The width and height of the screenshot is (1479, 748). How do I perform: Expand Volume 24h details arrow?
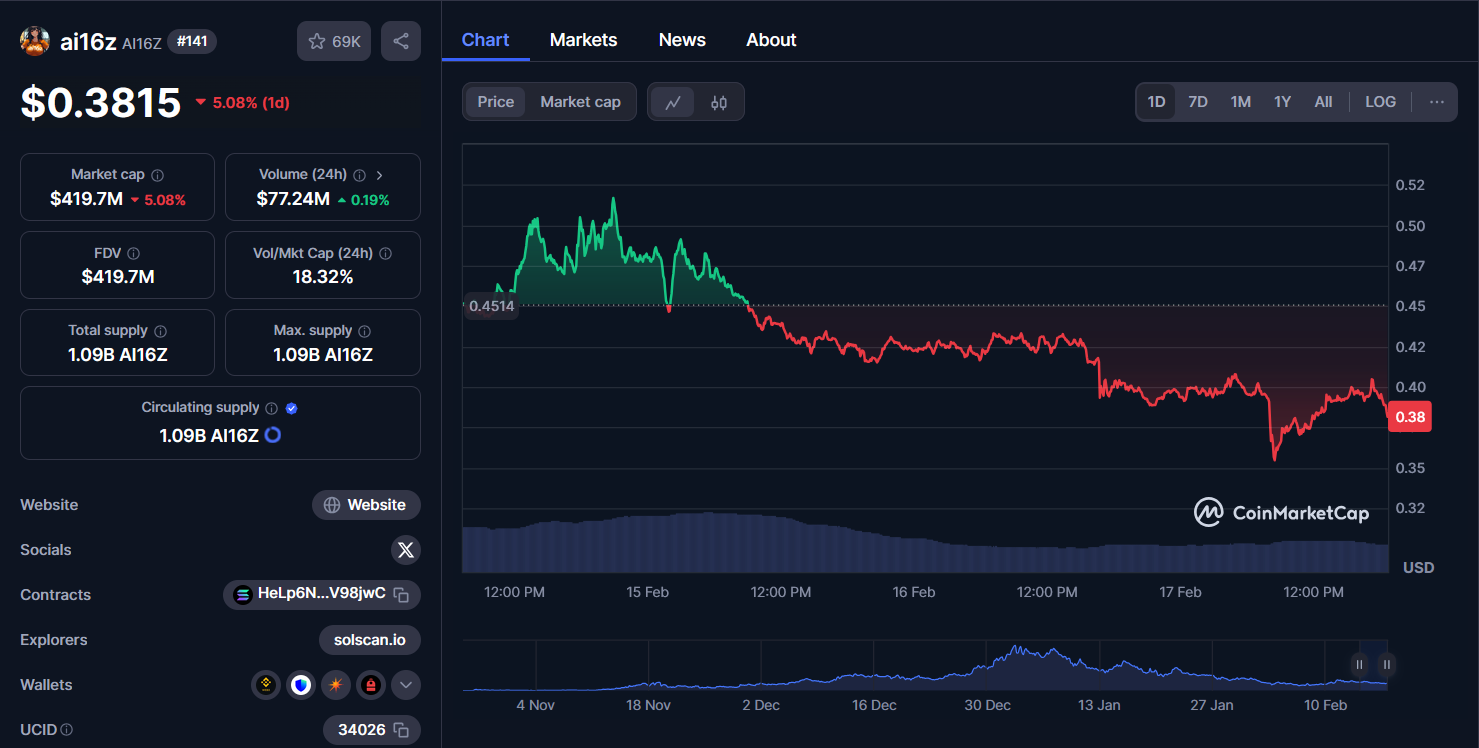[x=378, y=173]
